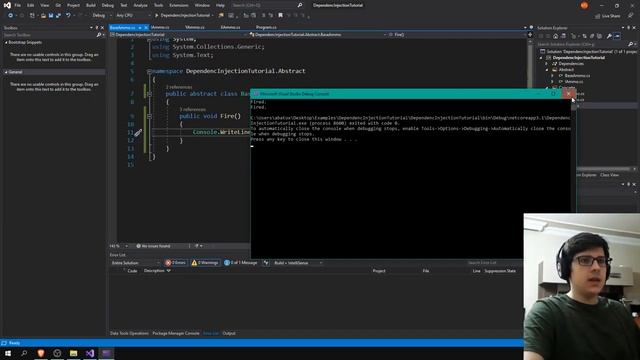Toggle the 0 of 1 Message filter

[241, 263]
